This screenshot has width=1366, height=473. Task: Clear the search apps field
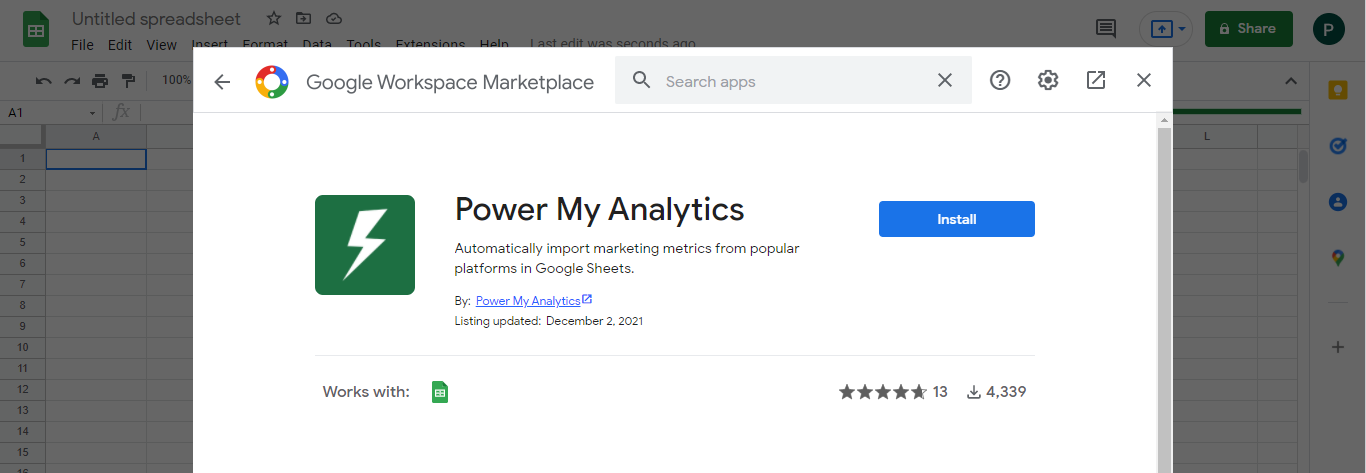(x=944, y=81)
